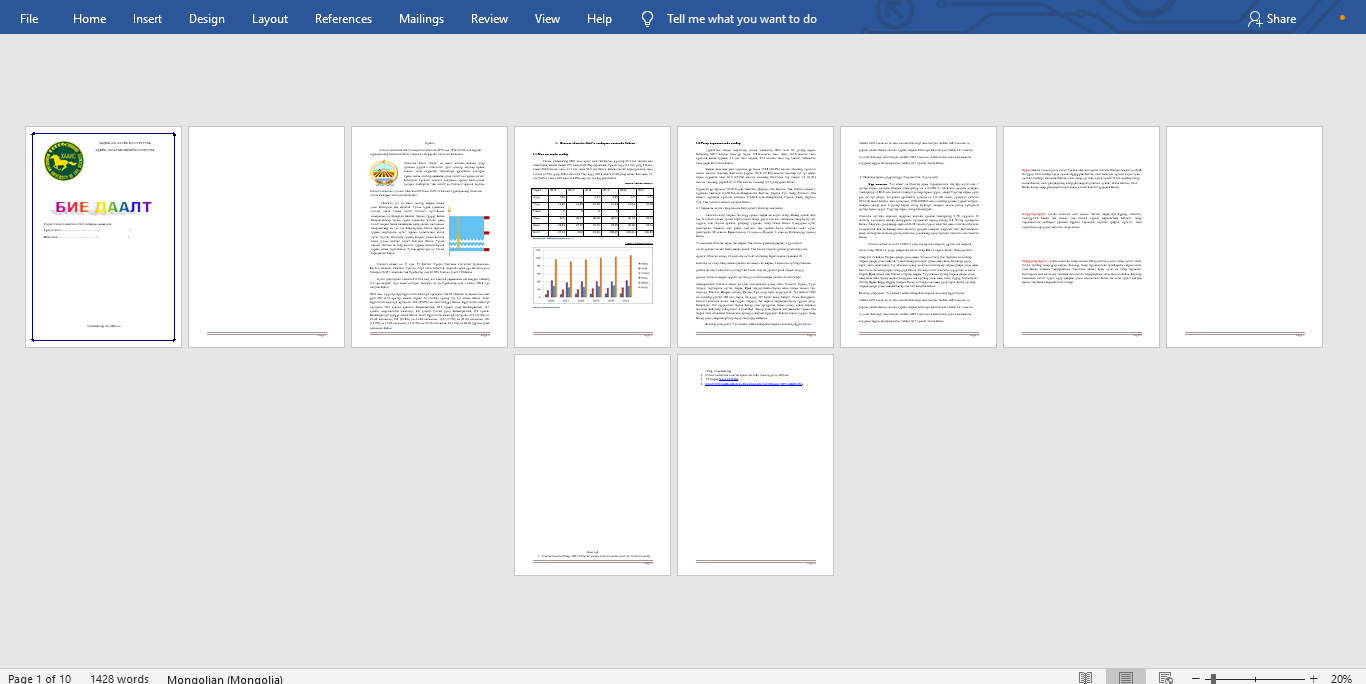This screenshot has width=1366, height=684.
Task: Select the cover page with БИЕ ДААЛТ title
Action: pos(103,236)
